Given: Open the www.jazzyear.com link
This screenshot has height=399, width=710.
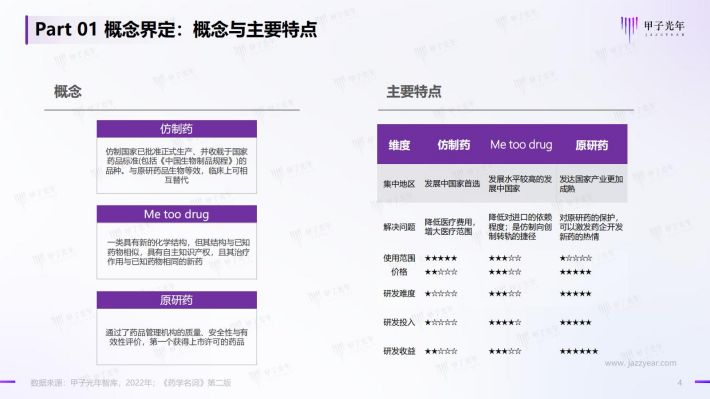Looking at the screenshot, I should (640, 363).
